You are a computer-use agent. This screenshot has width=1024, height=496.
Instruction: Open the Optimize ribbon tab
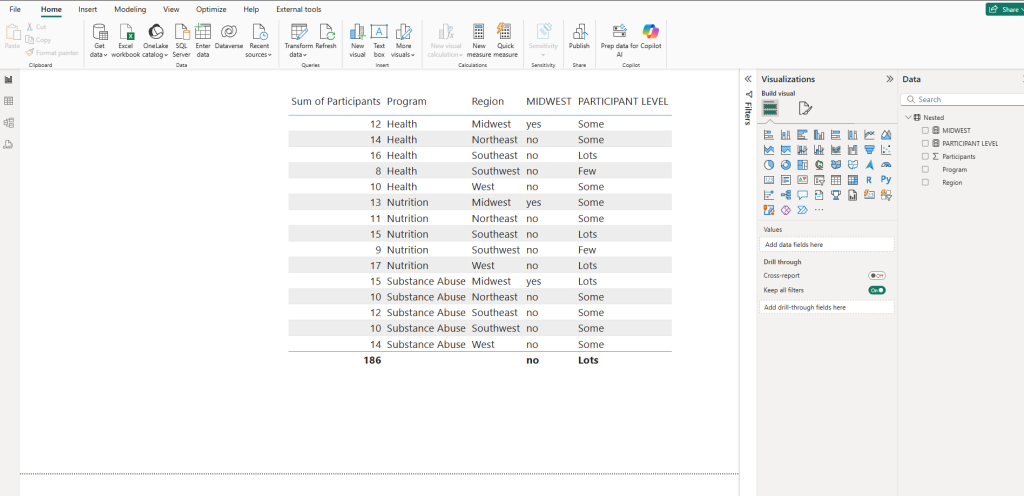tap(211, 9)
